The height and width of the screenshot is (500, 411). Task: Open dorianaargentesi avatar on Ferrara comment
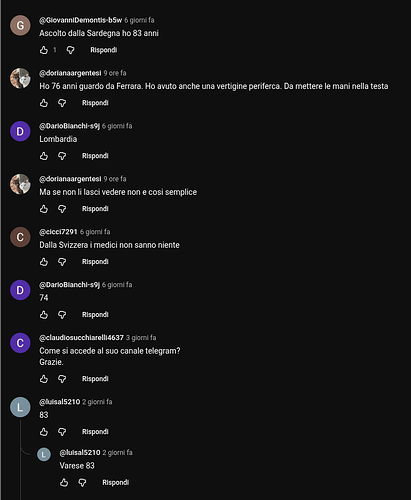[x=20, y=78]
